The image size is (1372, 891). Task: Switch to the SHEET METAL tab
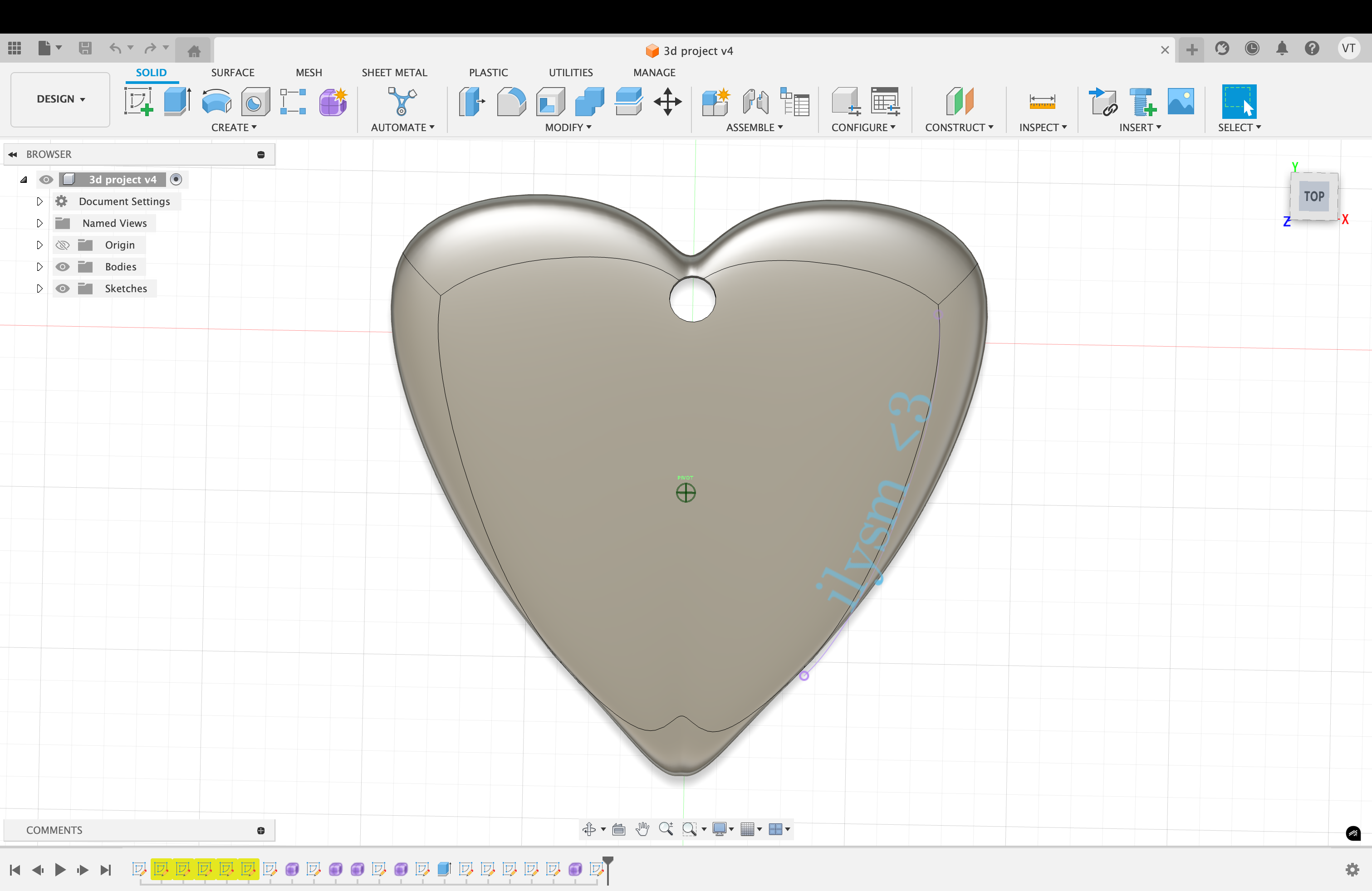(x=395, y=72)
